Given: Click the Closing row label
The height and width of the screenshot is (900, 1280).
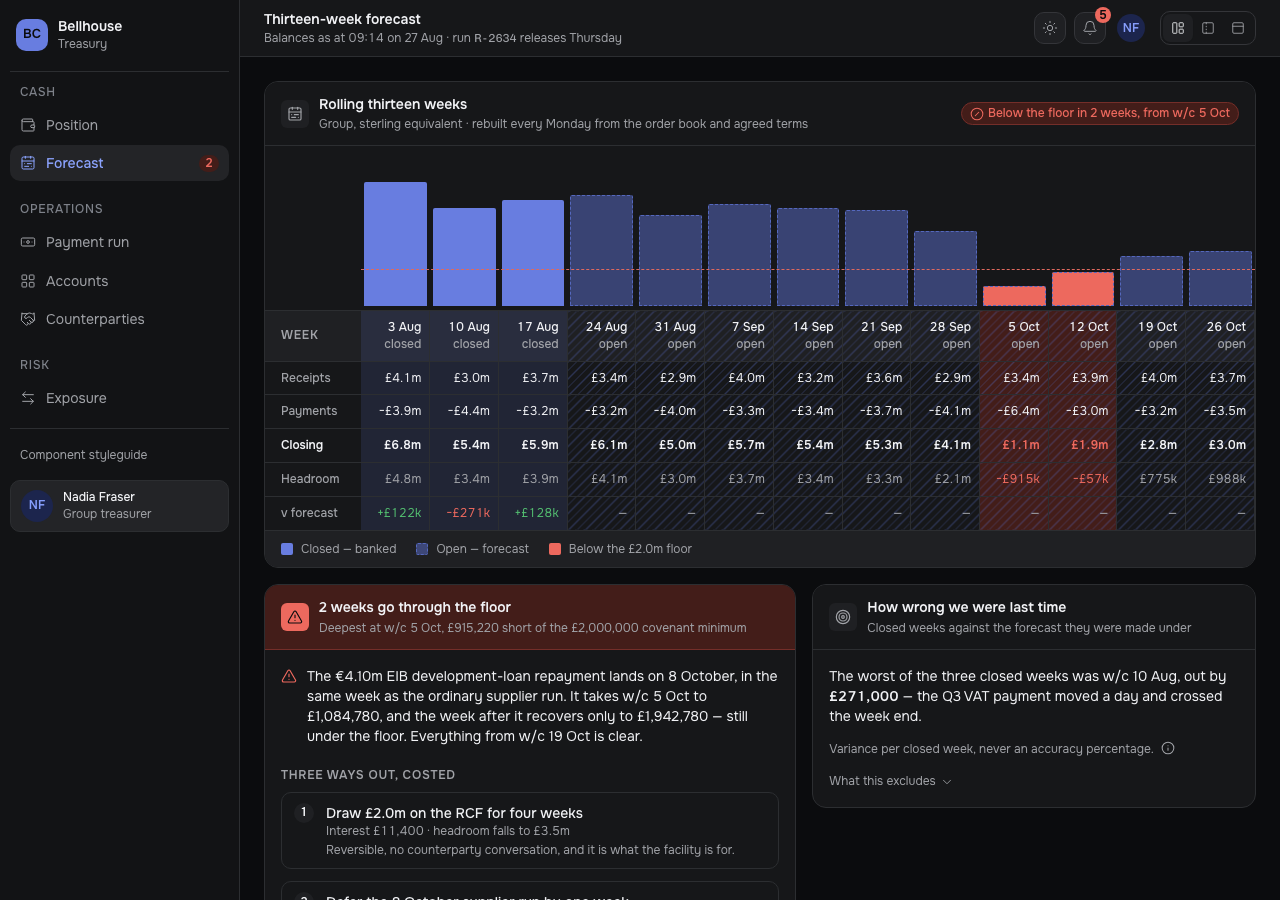Looking at the screenshot, I should tap(302, 445).
